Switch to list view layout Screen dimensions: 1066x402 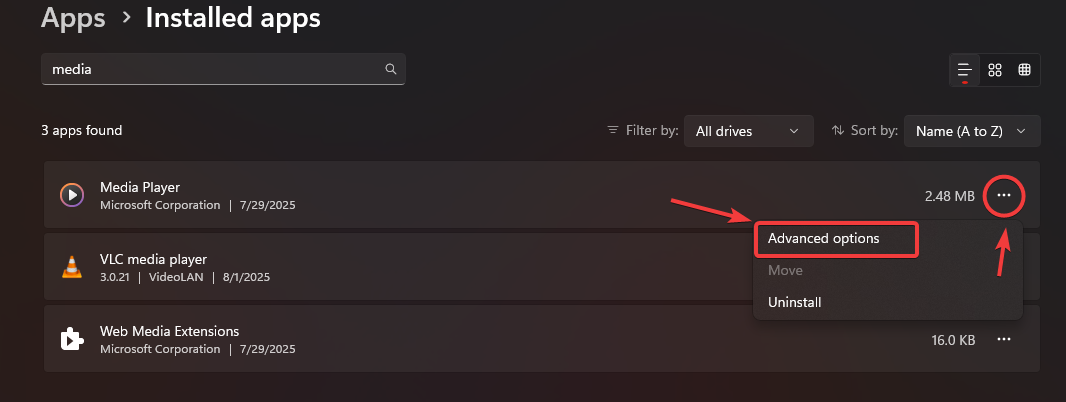coord(964,70)
